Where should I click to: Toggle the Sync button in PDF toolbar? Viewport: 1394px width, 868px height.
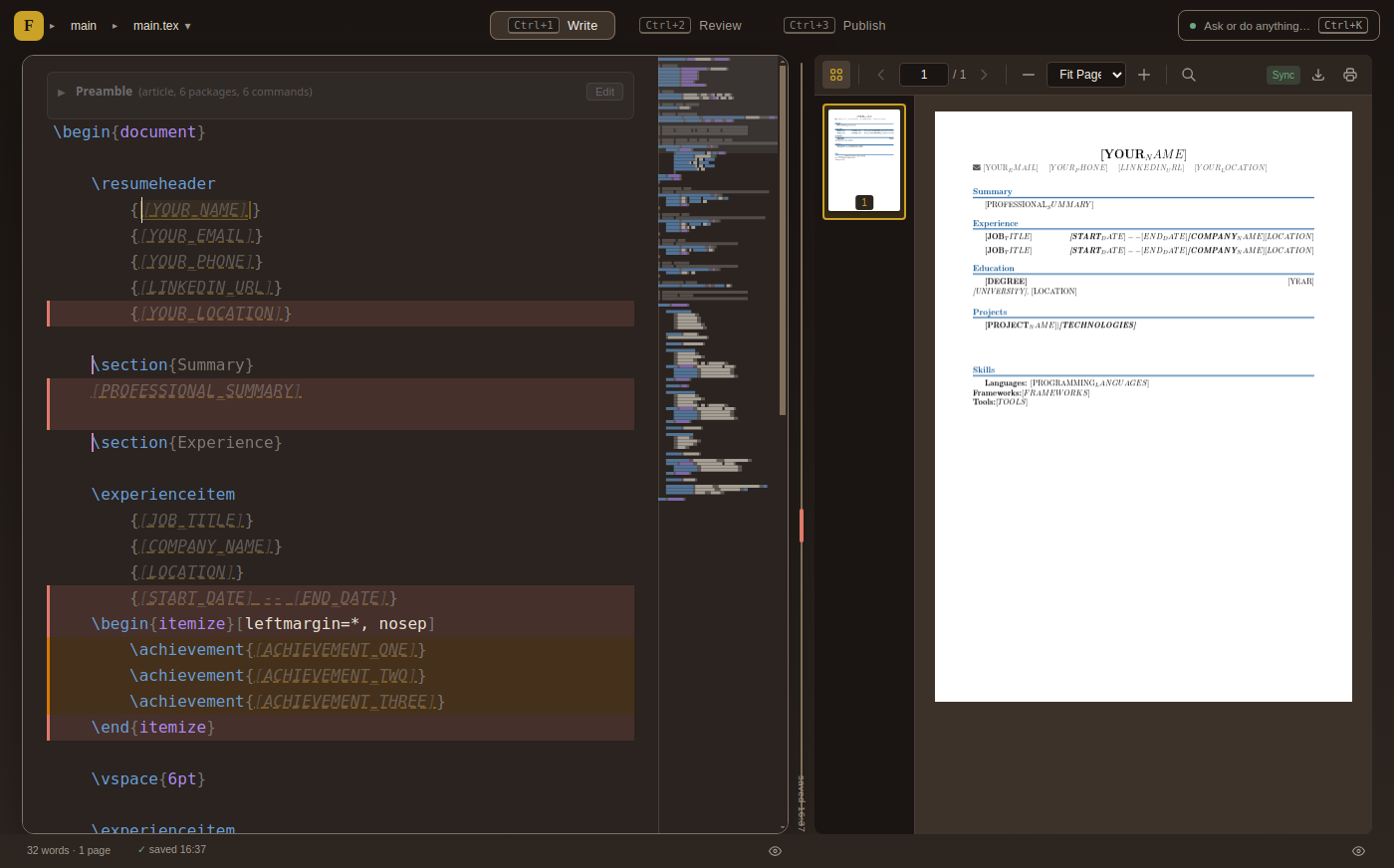(1283, 75)
